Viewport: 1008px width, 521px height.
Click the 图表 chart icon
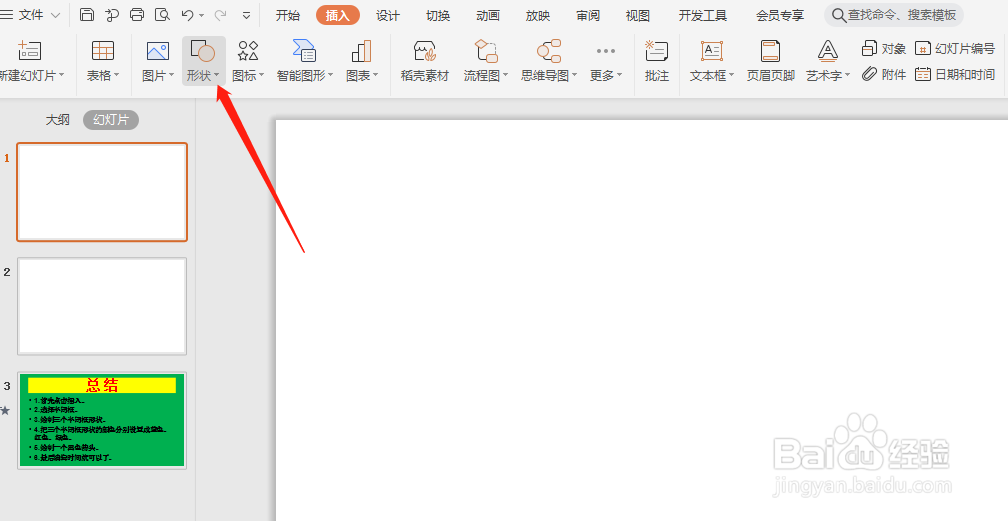(361, 51)
